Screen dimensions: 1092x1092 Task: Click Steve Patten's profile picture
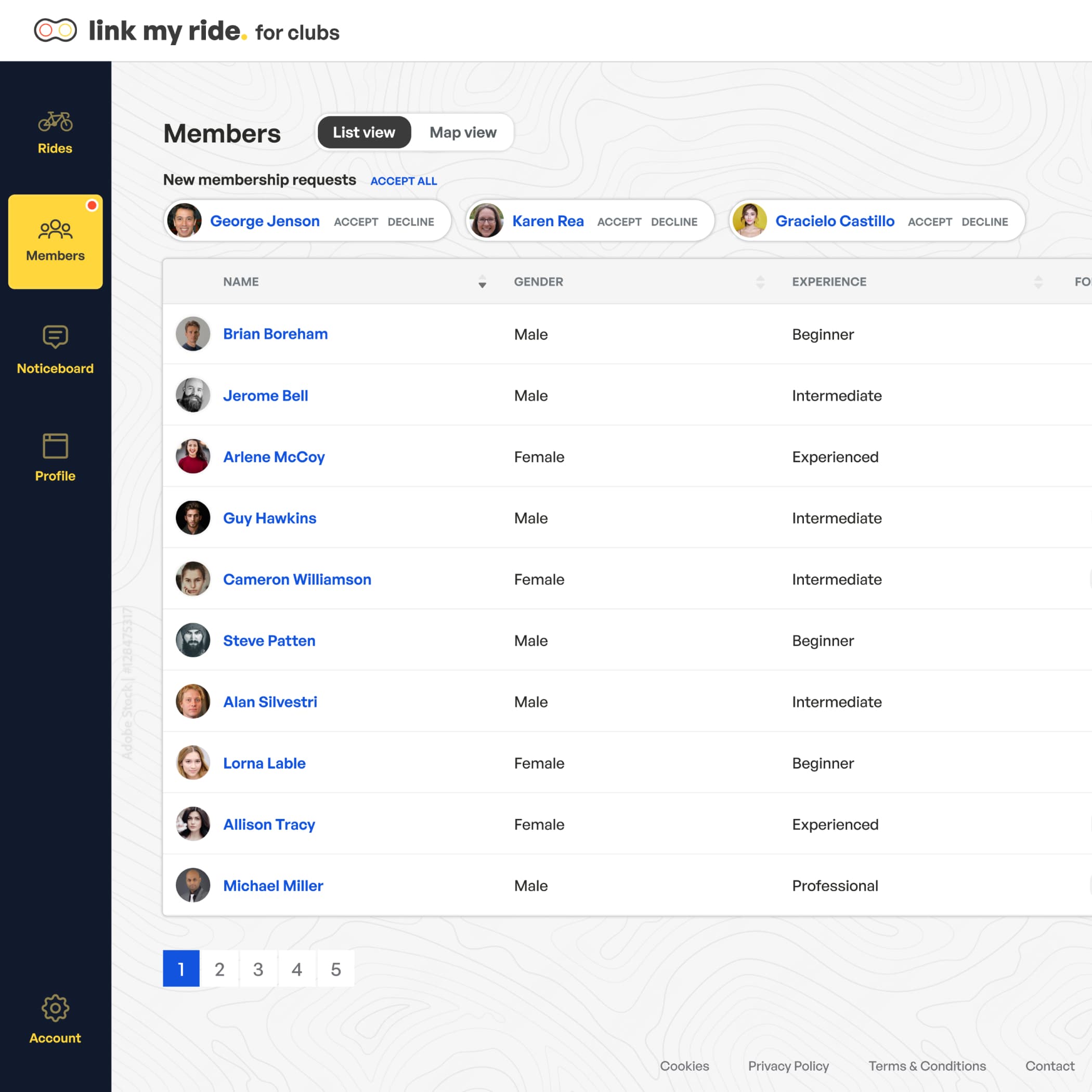[x=193, y=641]
